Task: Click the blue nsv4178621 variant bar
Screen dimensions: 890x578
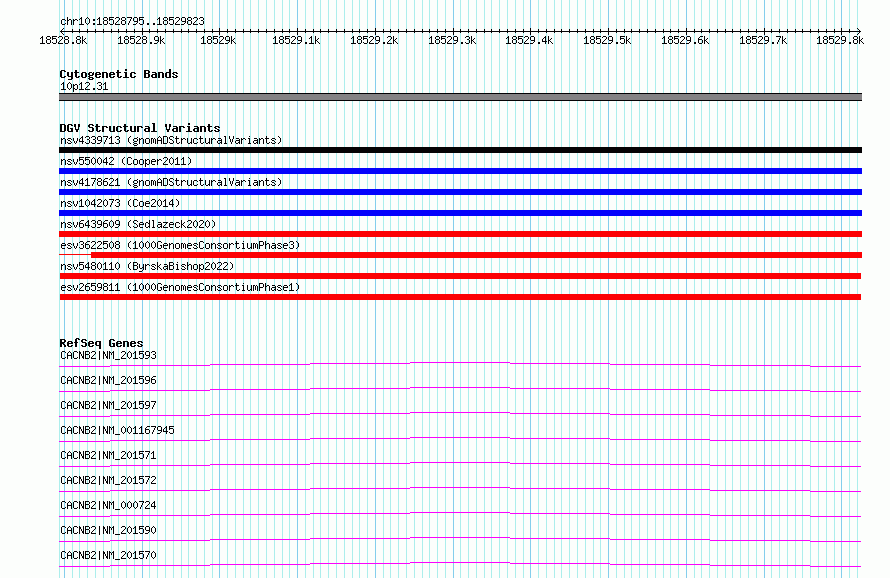Action: (x=460, y=192)
